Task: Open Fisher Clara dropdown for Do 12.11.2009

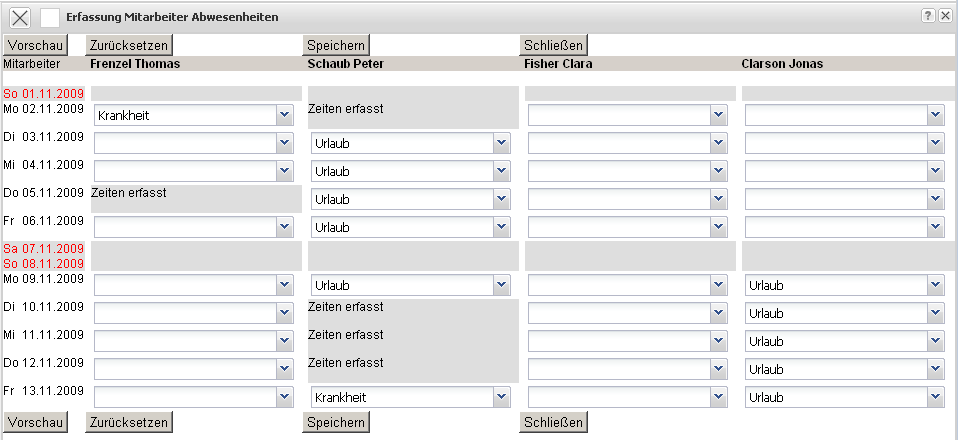Action: coord(718,369)
